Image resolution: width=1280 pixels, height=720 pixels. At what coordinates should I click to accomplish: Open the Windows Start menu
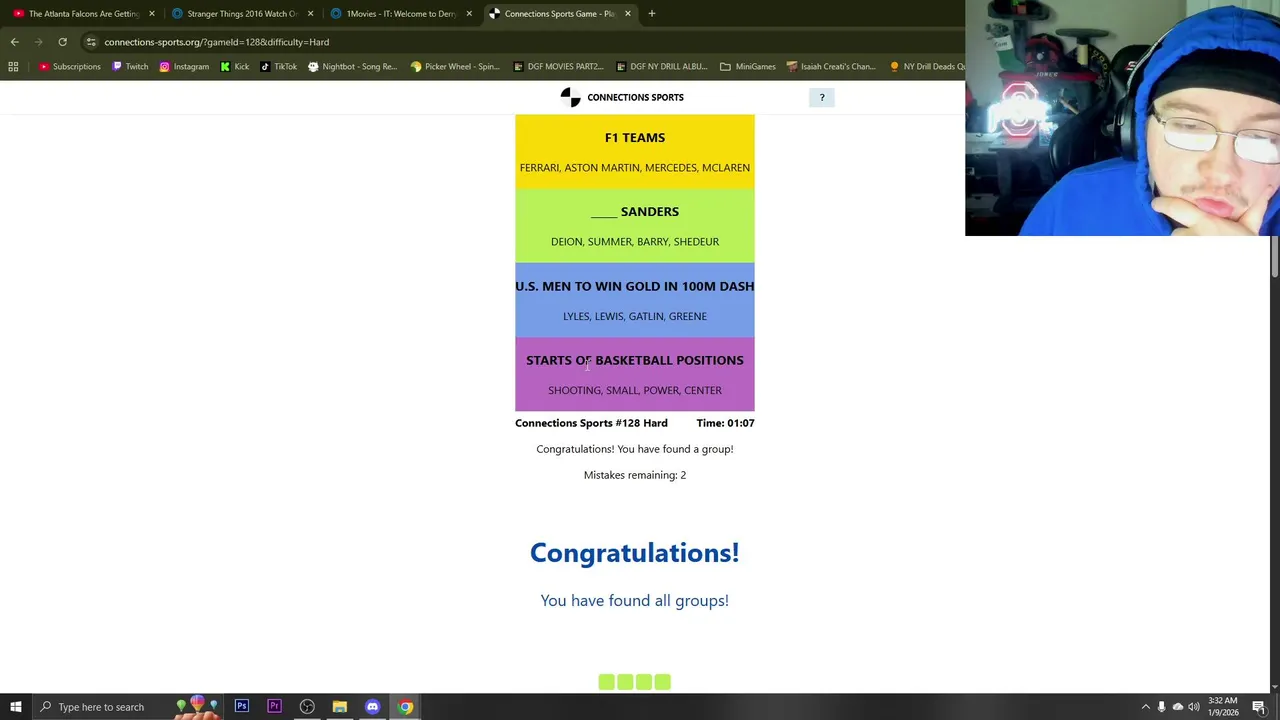tap(16, 707)
